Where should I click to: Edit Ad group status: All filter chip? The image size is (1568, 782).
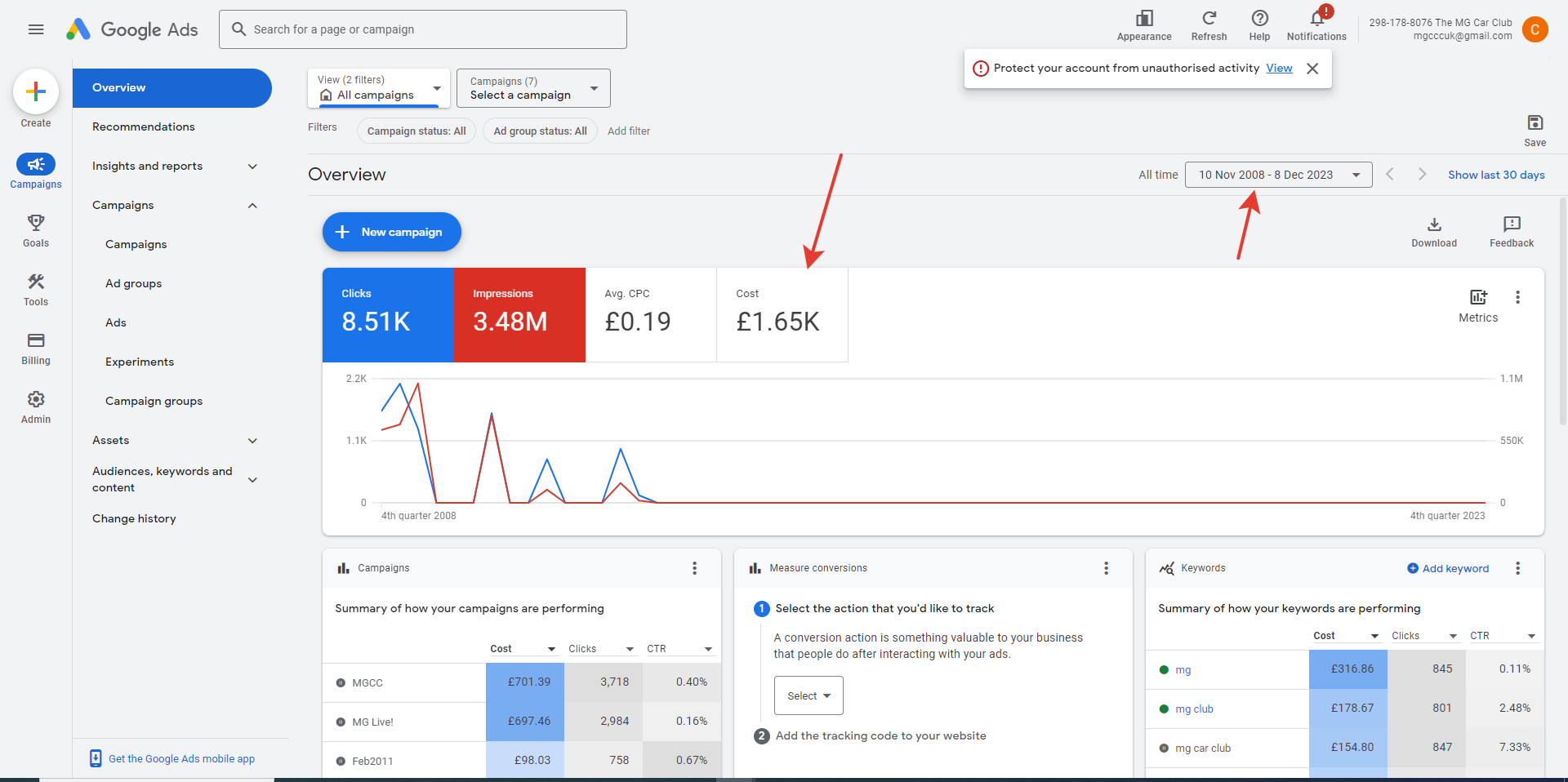point(540,131)
